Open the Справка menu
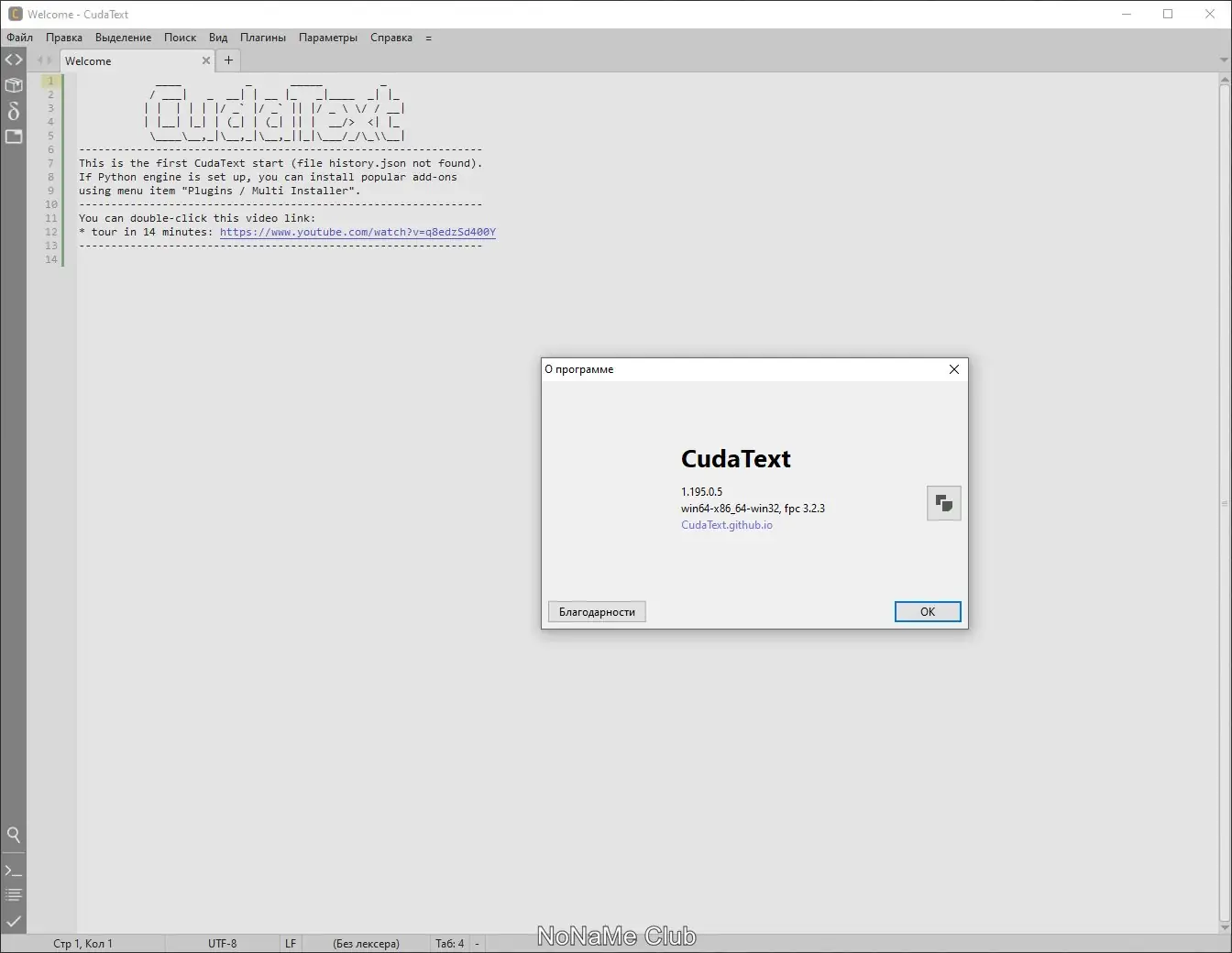This screenshot has width=1232, height=953. coord(391,38)
